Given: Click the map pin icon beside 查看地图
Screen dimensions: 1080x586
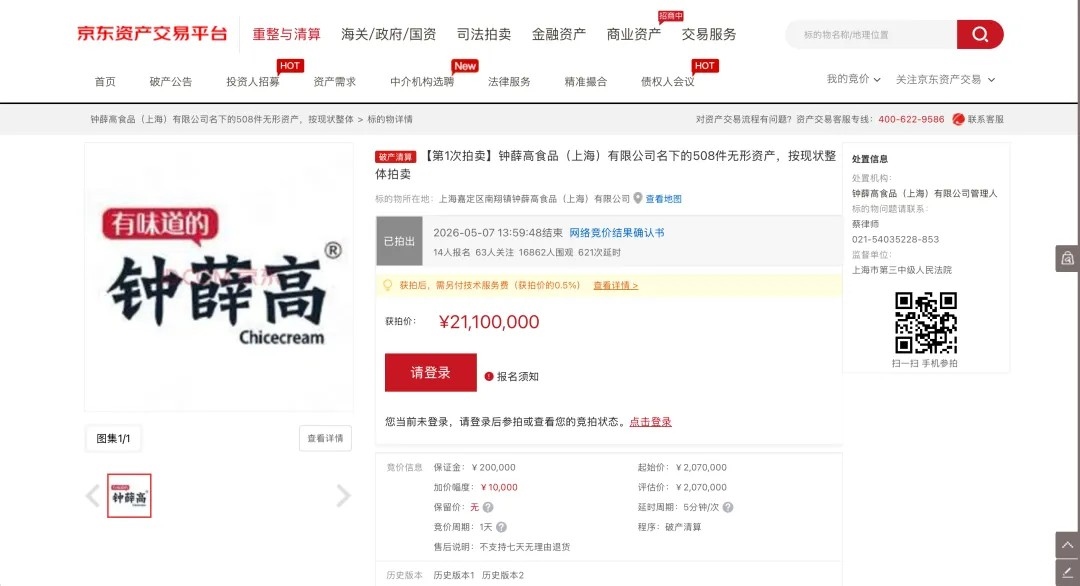Looking at the screenshot, I should pos(638,198).
